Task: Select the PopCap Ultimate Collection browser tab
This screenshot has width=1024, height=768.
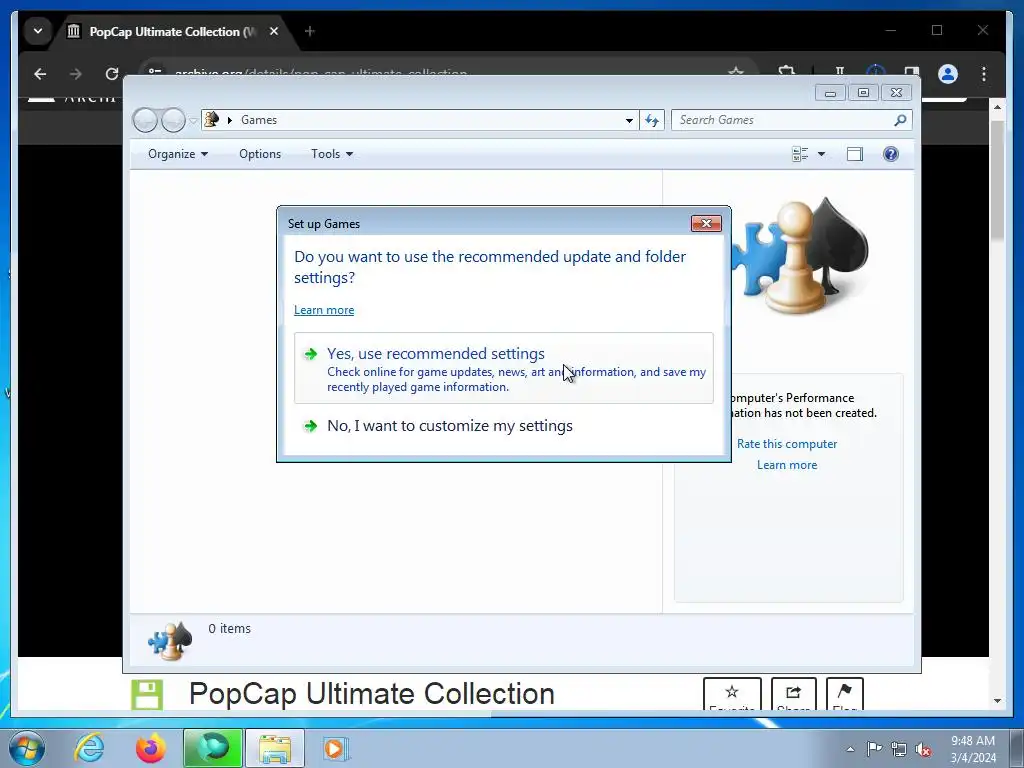Action: pos(171,31)
